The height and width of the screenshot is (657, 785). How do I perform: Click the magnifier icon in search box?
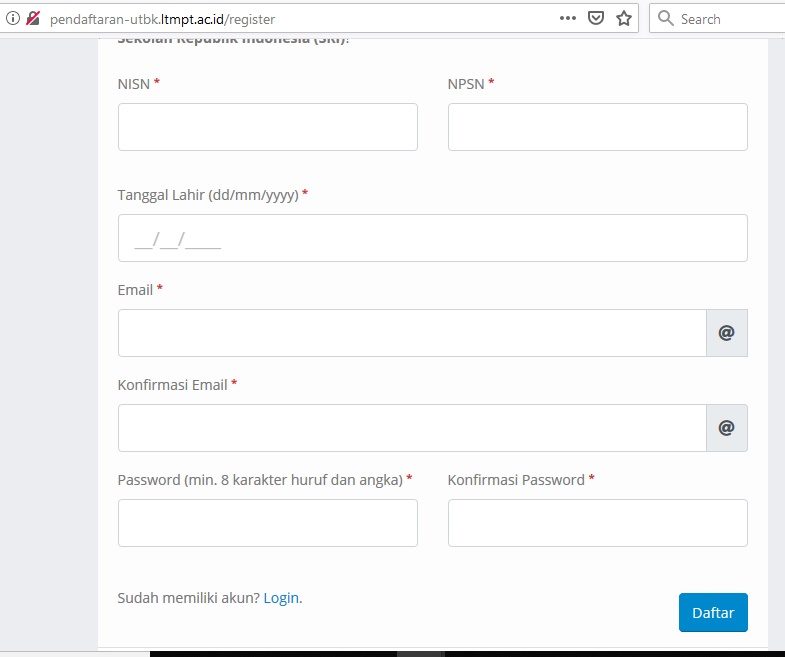[x=666, y=19]
